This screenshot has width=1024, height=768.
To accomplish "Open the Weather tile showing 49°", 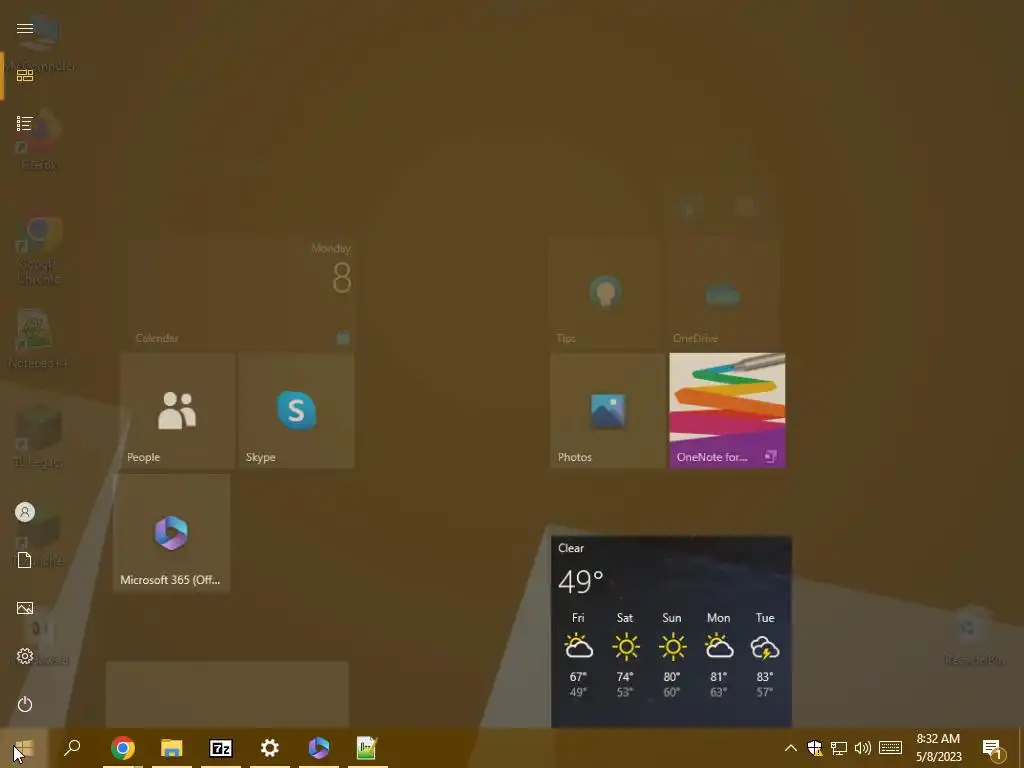I will 671,632.
